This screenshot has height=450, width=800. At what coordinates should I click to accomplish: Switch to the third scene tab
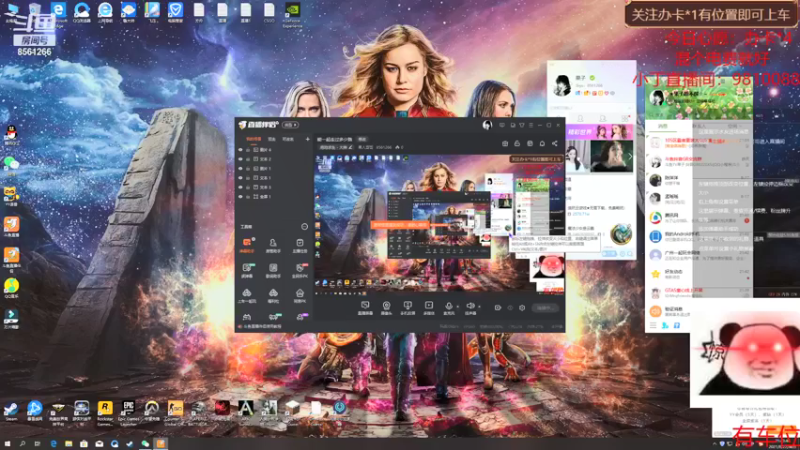tap(288, 139)
